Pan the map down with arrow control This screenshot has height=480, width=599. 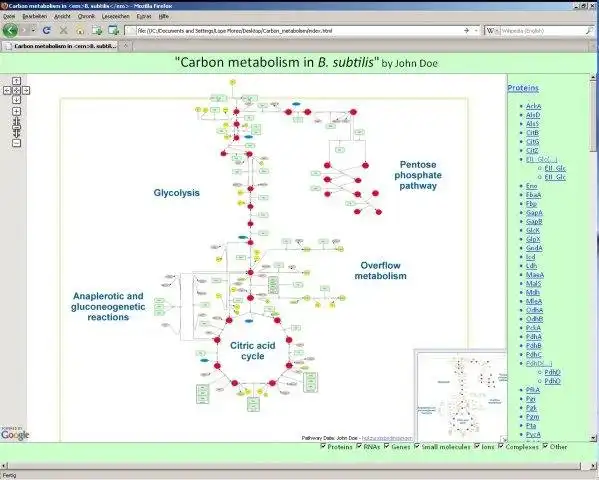click(16, 100)
